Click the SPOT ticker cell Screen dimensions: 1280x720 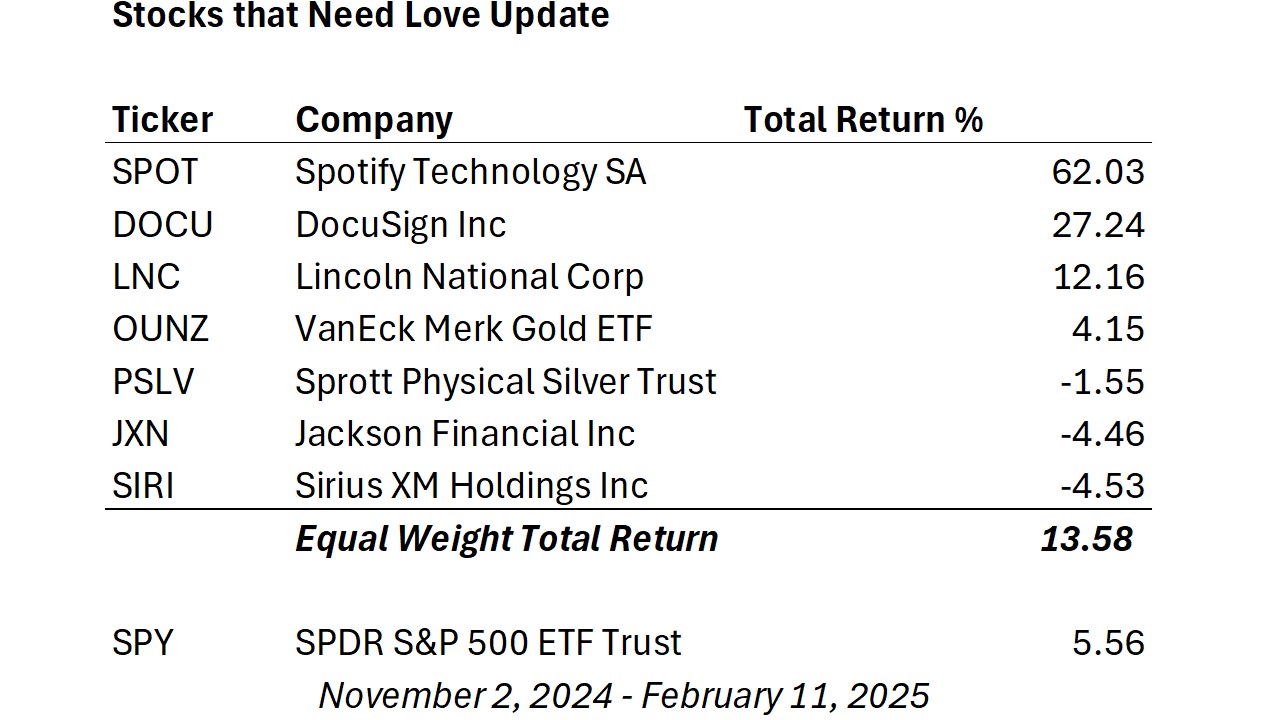point(155,172)
